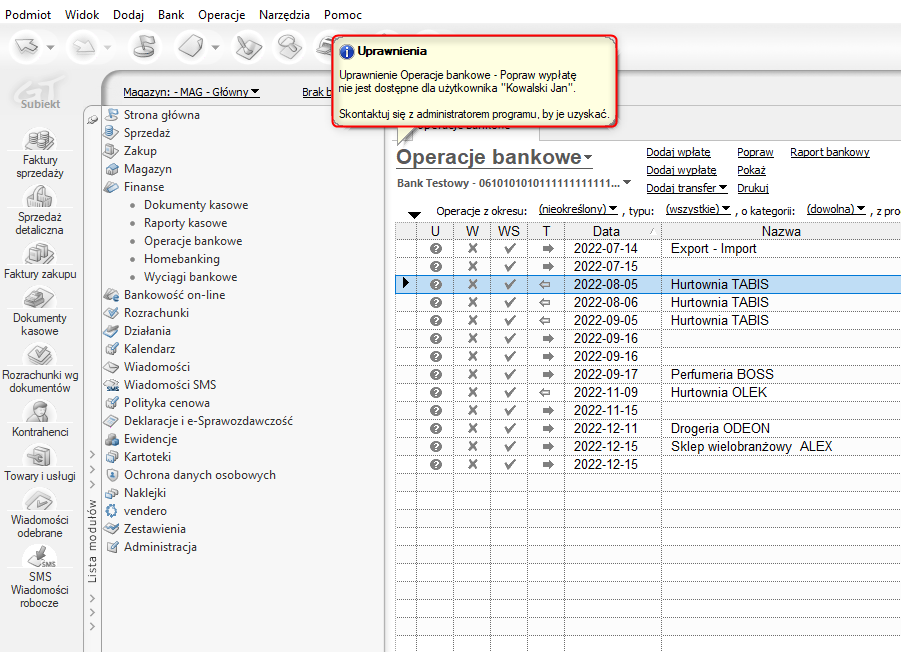Open the Narzędzia menu
Screen dimensions: 901x652
coord(284,15)
